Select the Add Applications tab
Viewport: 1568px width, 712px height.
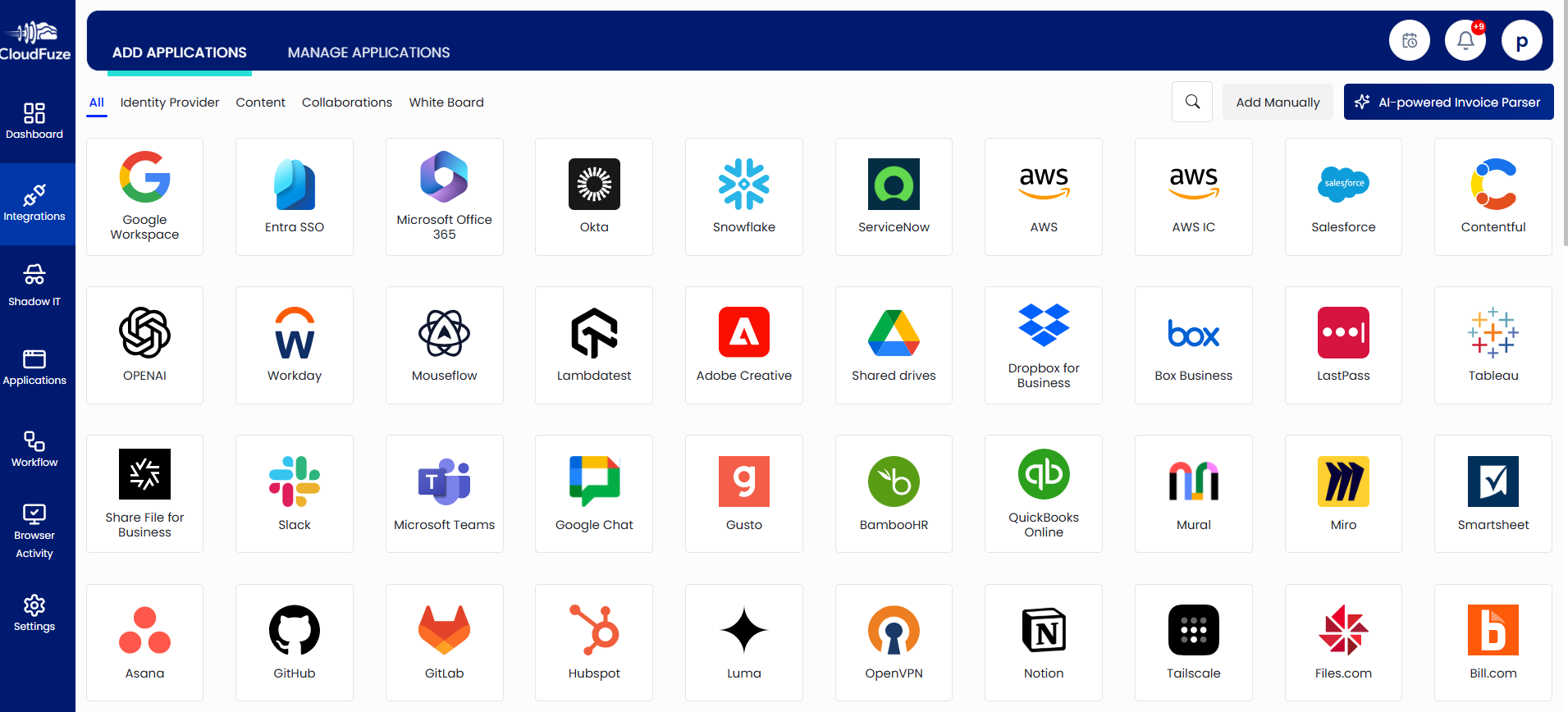pyautogui.click(x=180, y=52)
